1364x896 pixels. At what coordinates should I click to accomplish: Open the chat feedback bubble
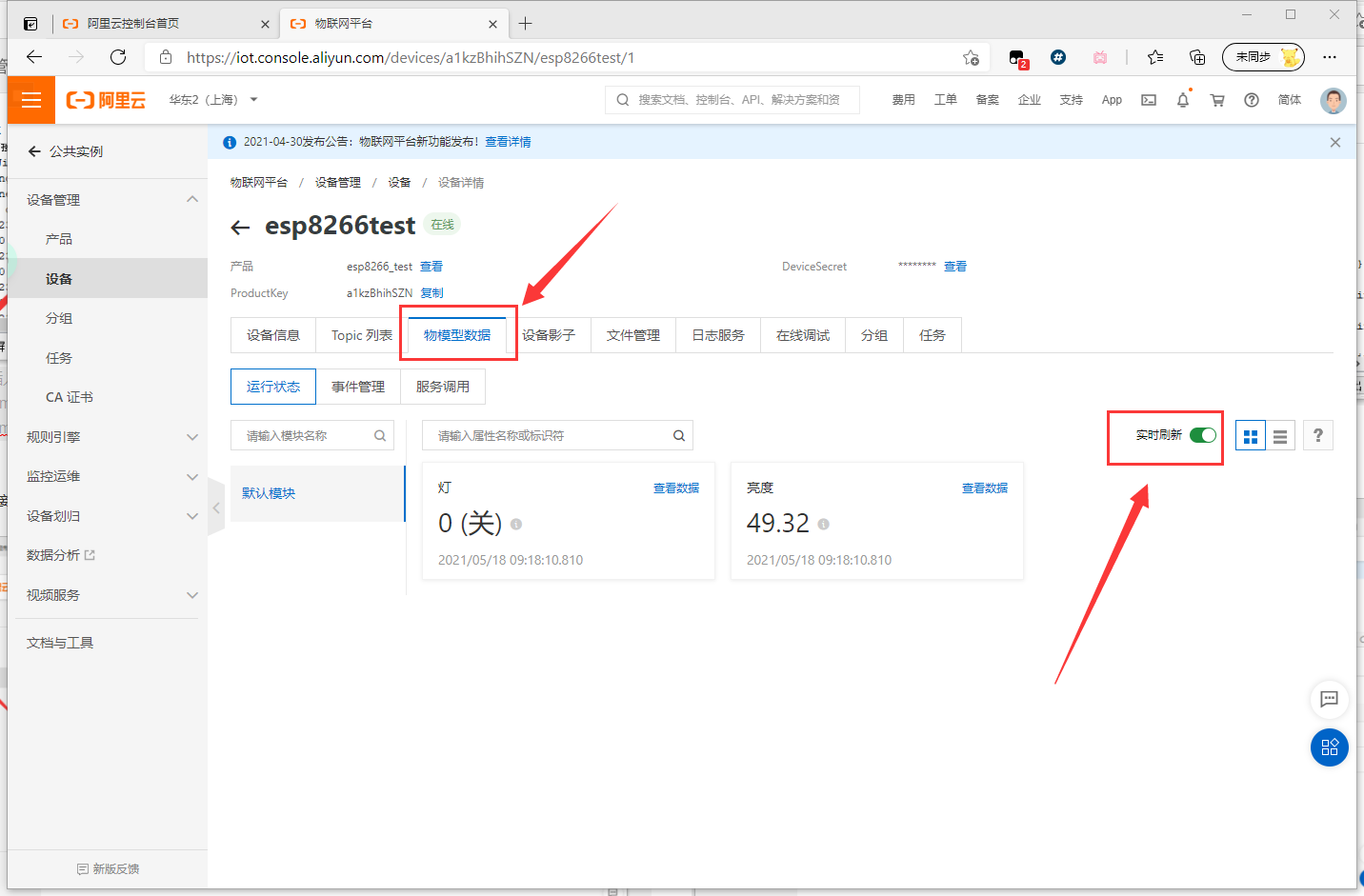(x=1330, y=700)
